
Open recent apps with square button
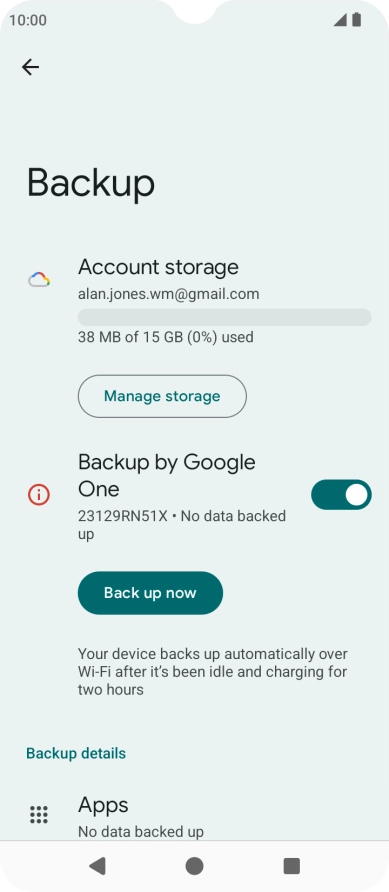tap(292, 866)
